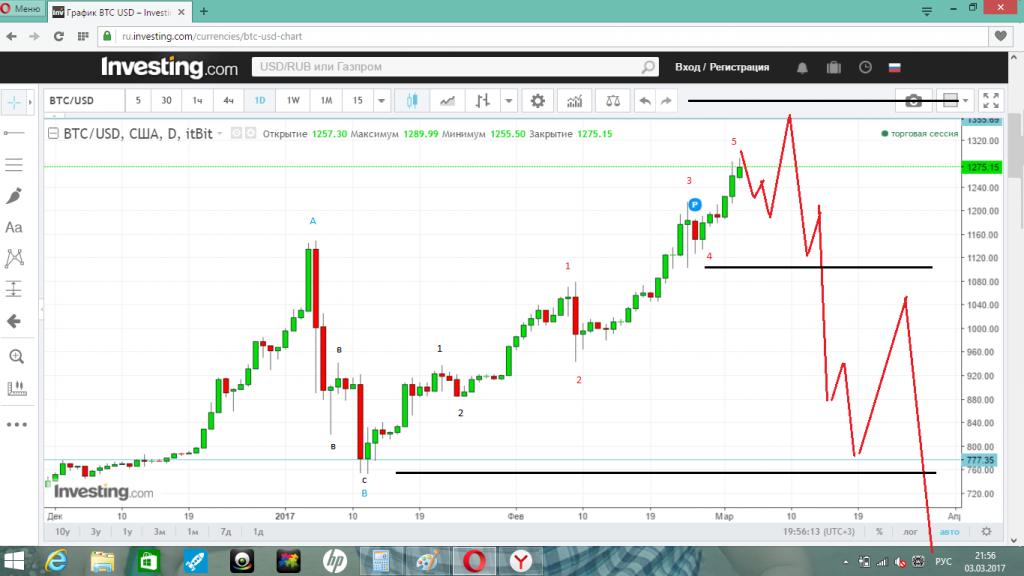This screenshot has width=1024, height=576.
Task: Click the BTC/USD symbol input field
Action: coord(84,101)
